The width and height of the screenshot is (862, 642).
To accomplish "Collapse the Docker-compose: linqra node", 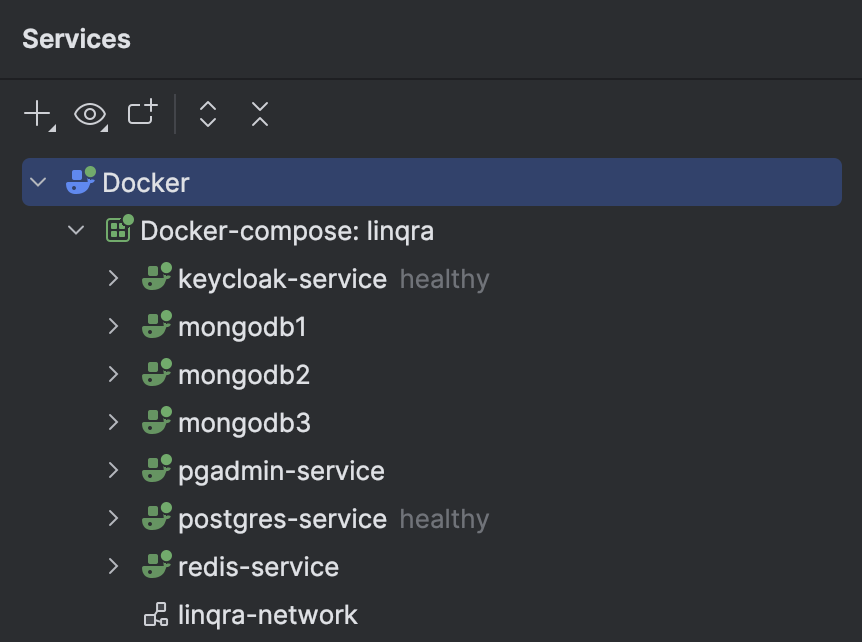I will coord(75,229).
